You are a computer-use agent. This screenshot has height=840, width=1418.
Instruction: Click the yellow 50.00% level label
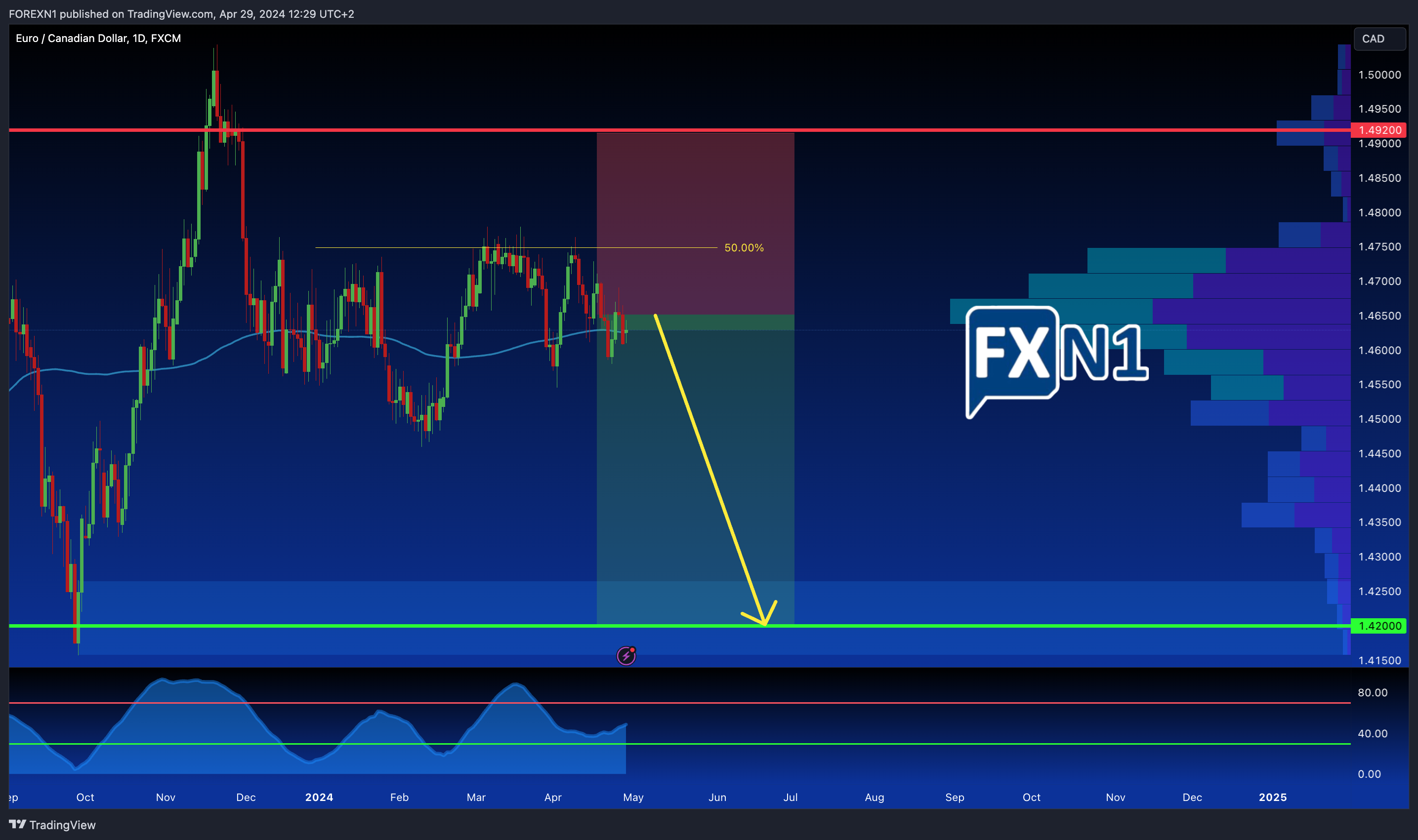(x=744, y=248)
